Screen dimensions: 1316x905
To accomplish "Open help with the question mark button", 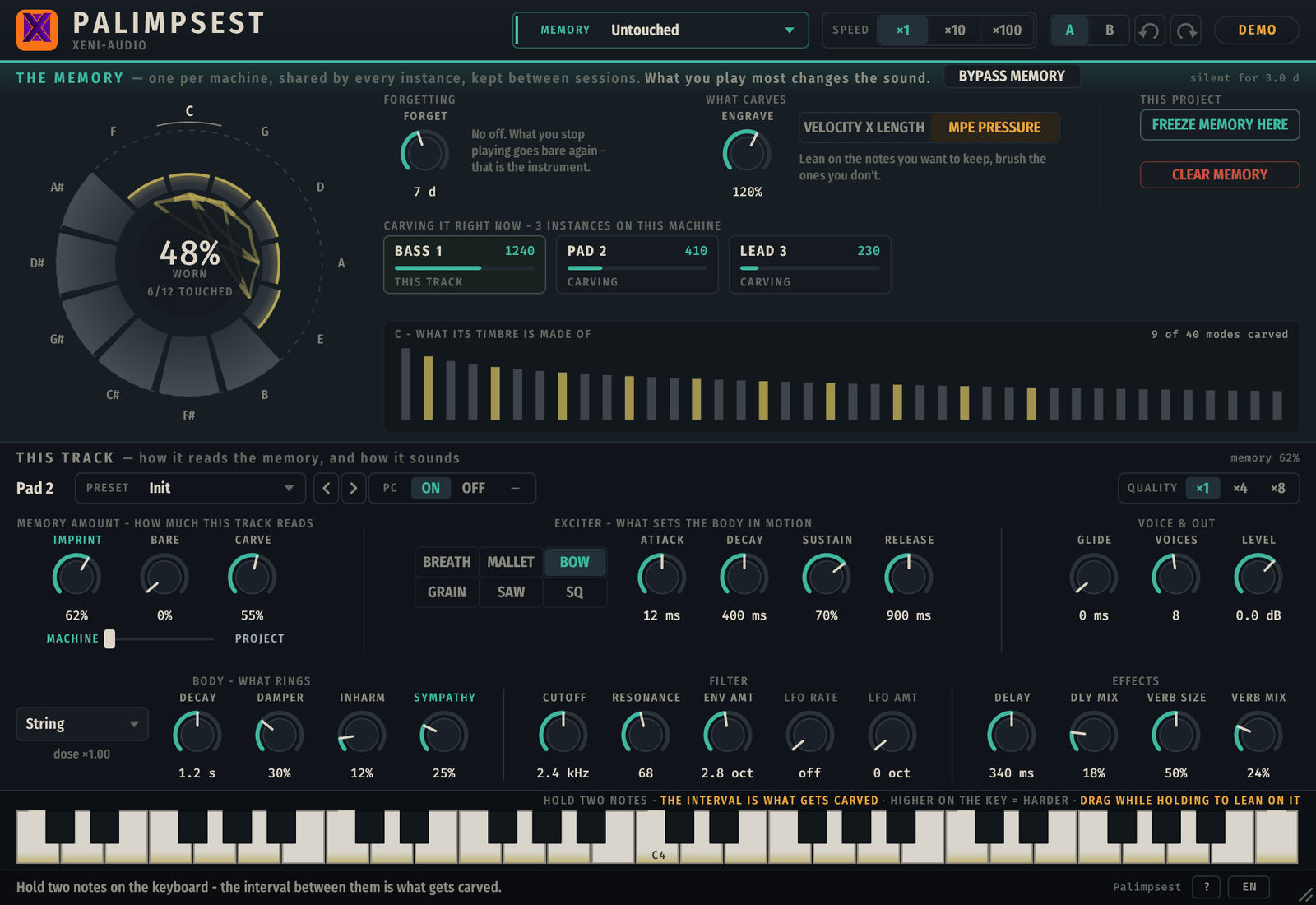I will tap(1207, 887).
